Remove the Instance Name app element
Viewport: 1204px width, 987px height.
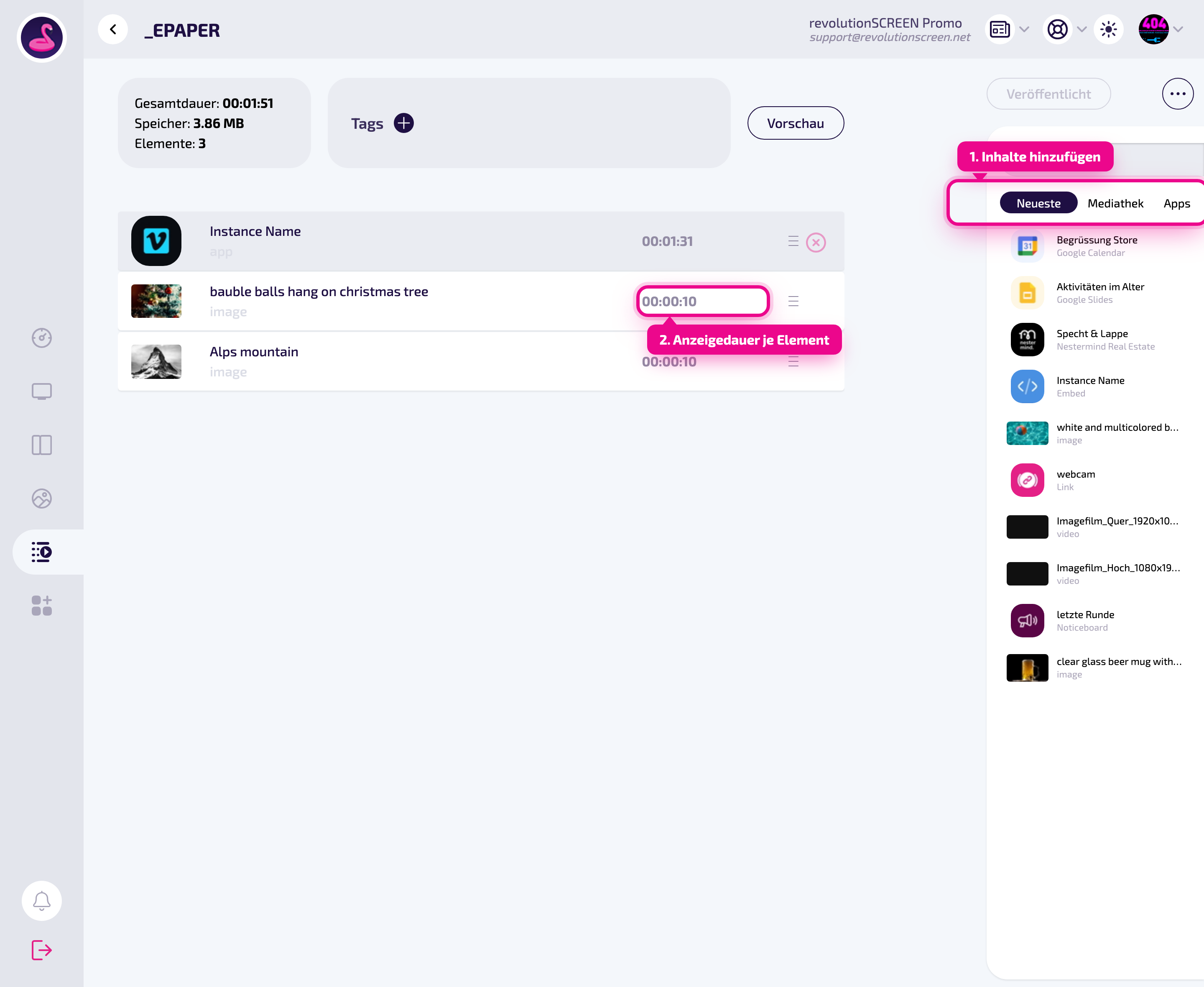tap(816, 242)
